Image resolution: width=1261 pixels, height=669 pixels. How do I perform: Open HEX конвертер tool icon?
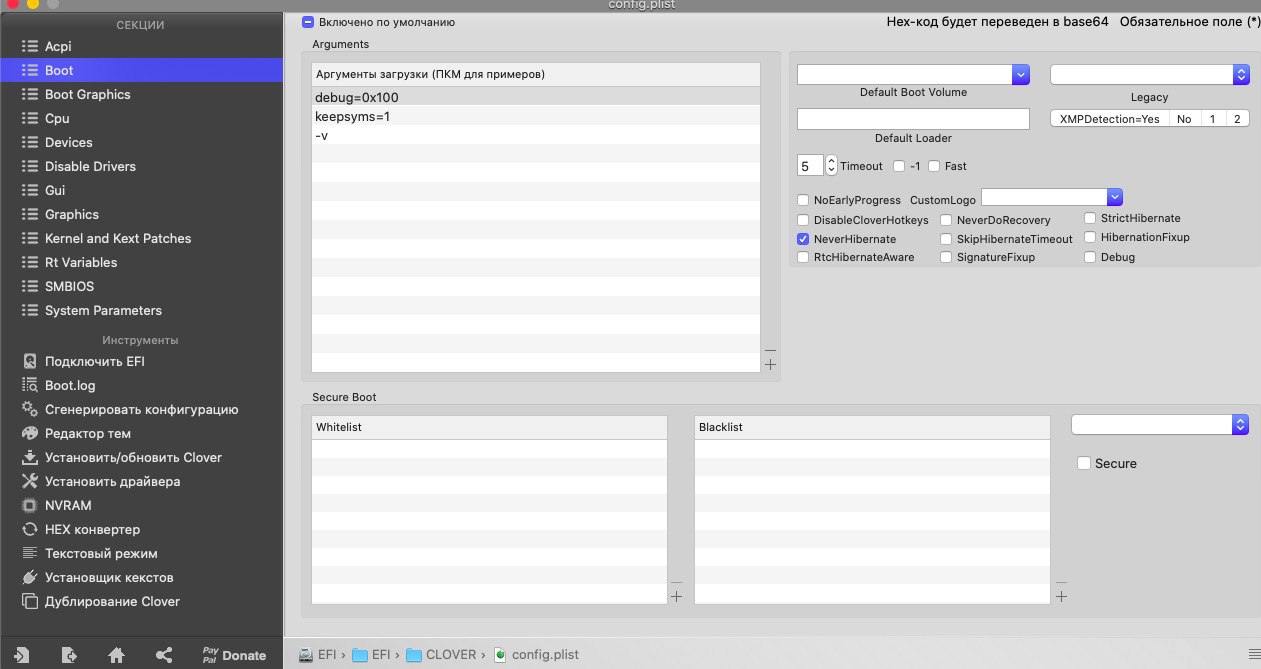tap(28, 529)
